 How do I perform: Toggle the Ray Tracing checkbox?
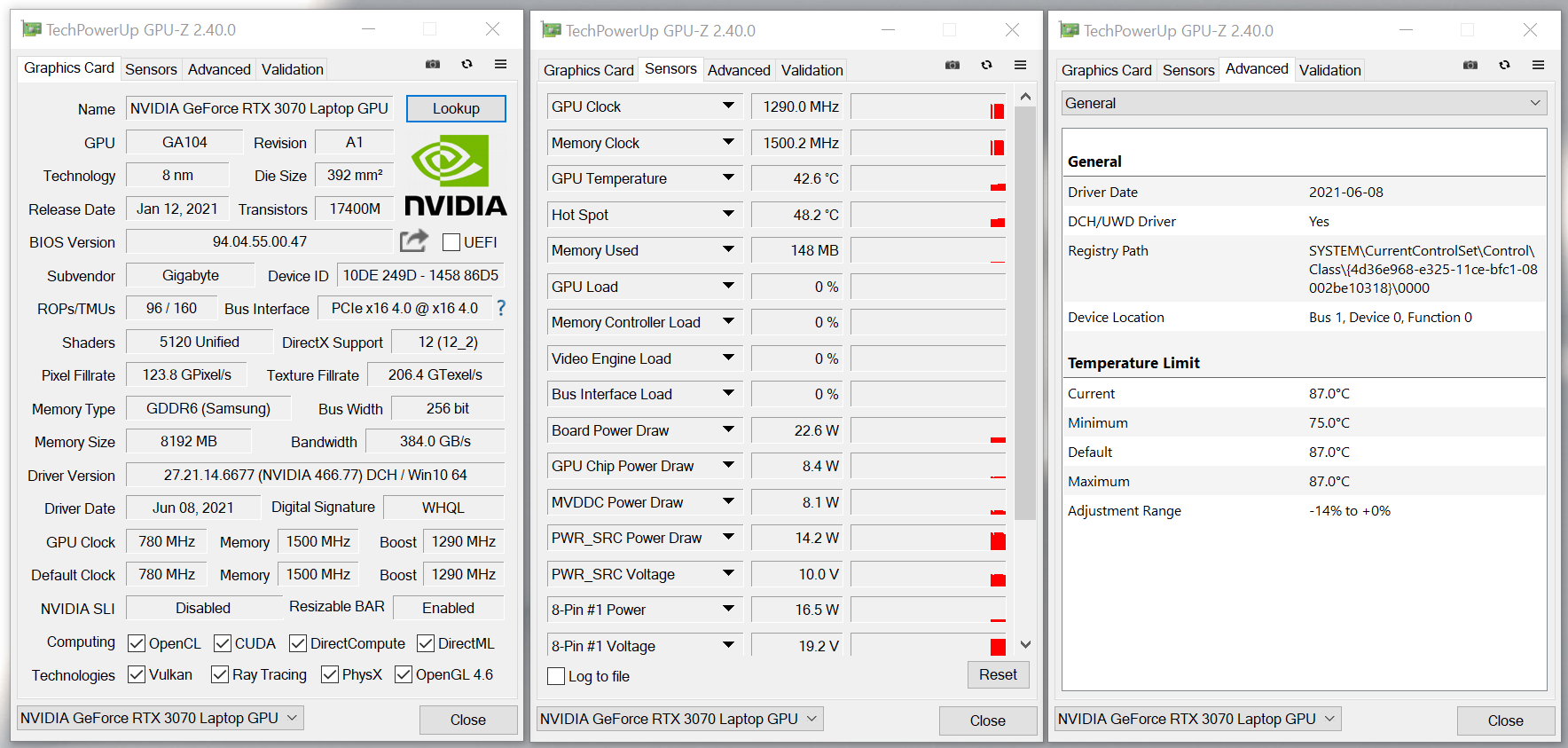pyautogui.click(x=220, y=674)
